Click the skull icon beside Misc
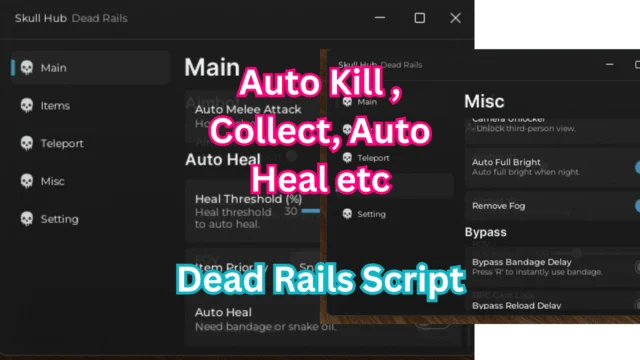The height and width of the screenshot is (360, 640). (27, 181)
